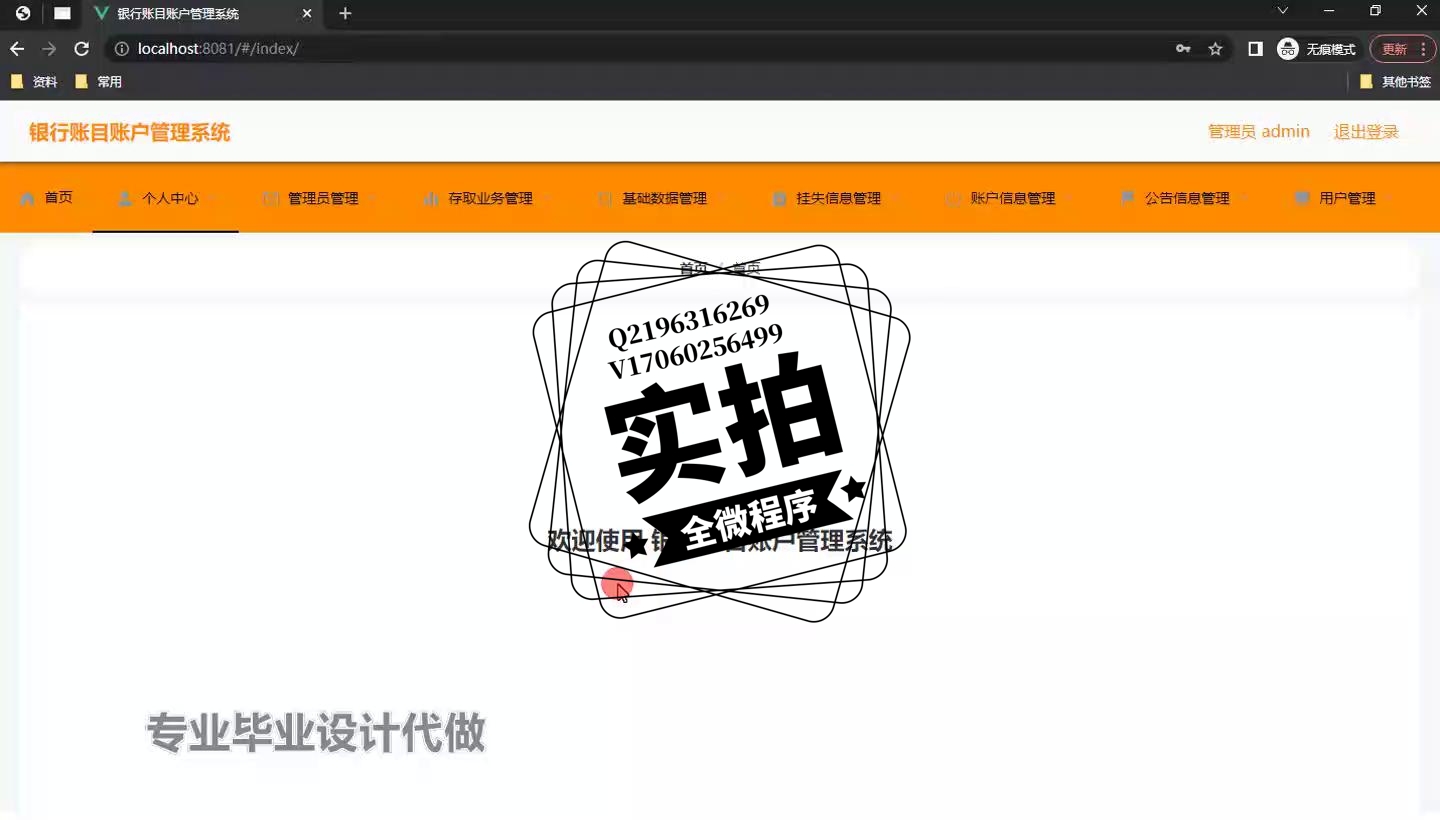
Task: Open the 基础数据管理 menu
Action: [x=660, y=198]
